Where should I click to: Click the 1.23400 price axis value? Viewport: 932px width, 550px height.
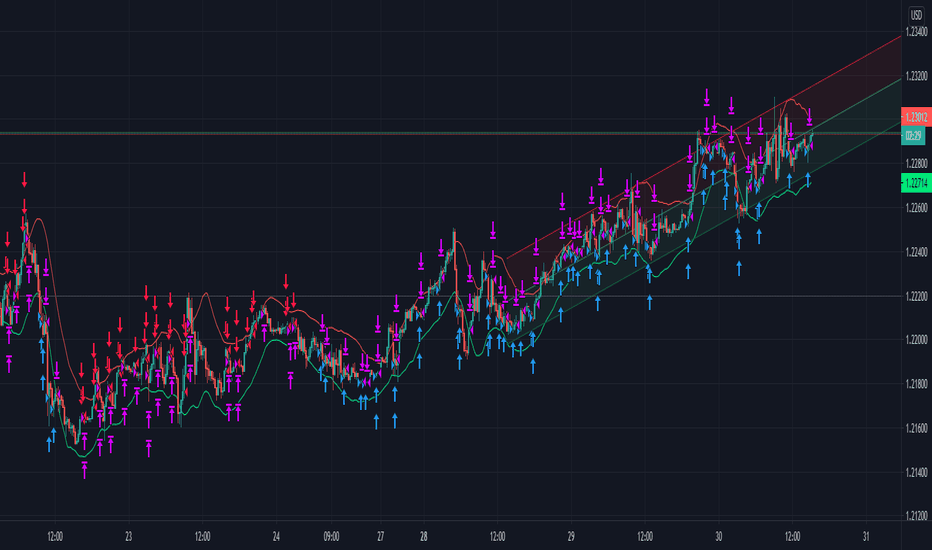pyautogui.click(x=917, y=32)
